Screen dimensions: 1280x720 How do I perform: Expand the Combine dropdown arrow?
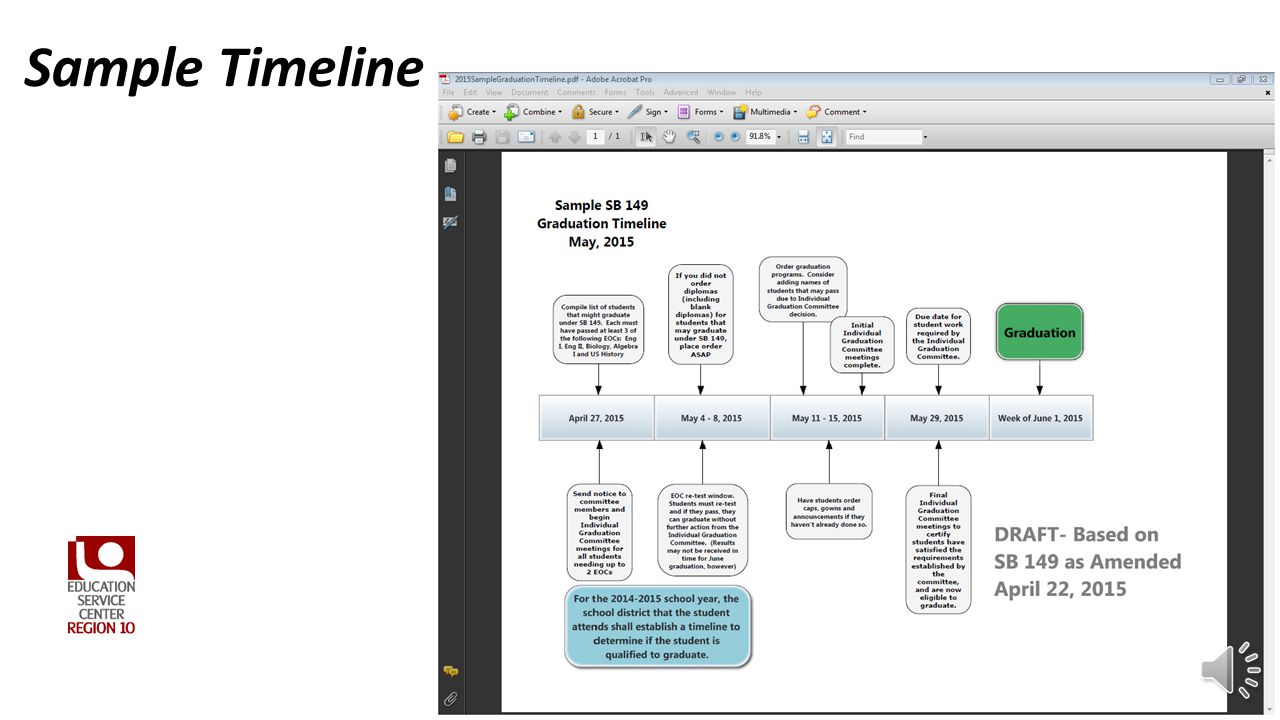pyautogui.click(x=560, y=112)
